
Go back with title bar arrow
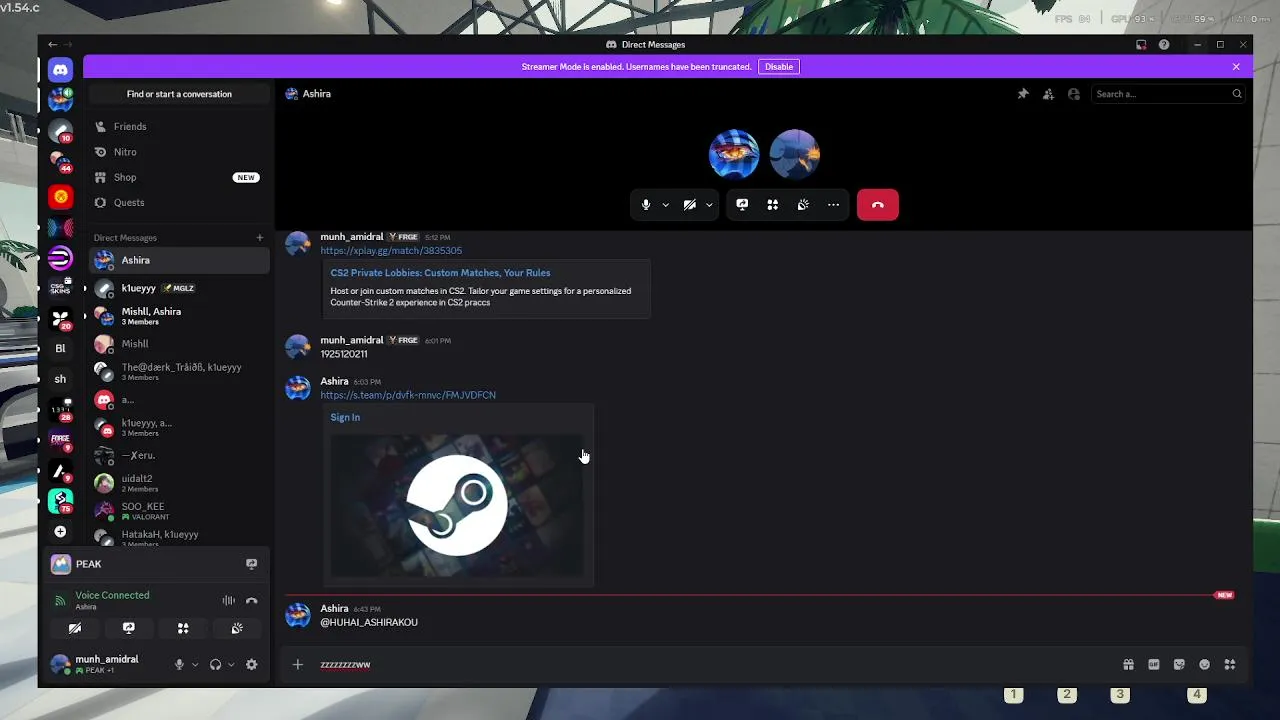click(53, 45)
